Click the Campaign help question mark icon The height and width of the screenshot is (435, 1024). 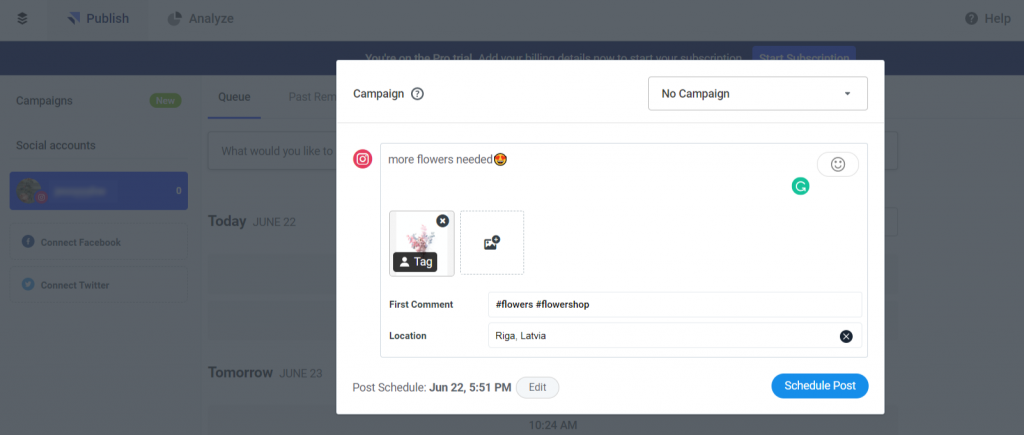pyautogui.click(x=417, y=93)
